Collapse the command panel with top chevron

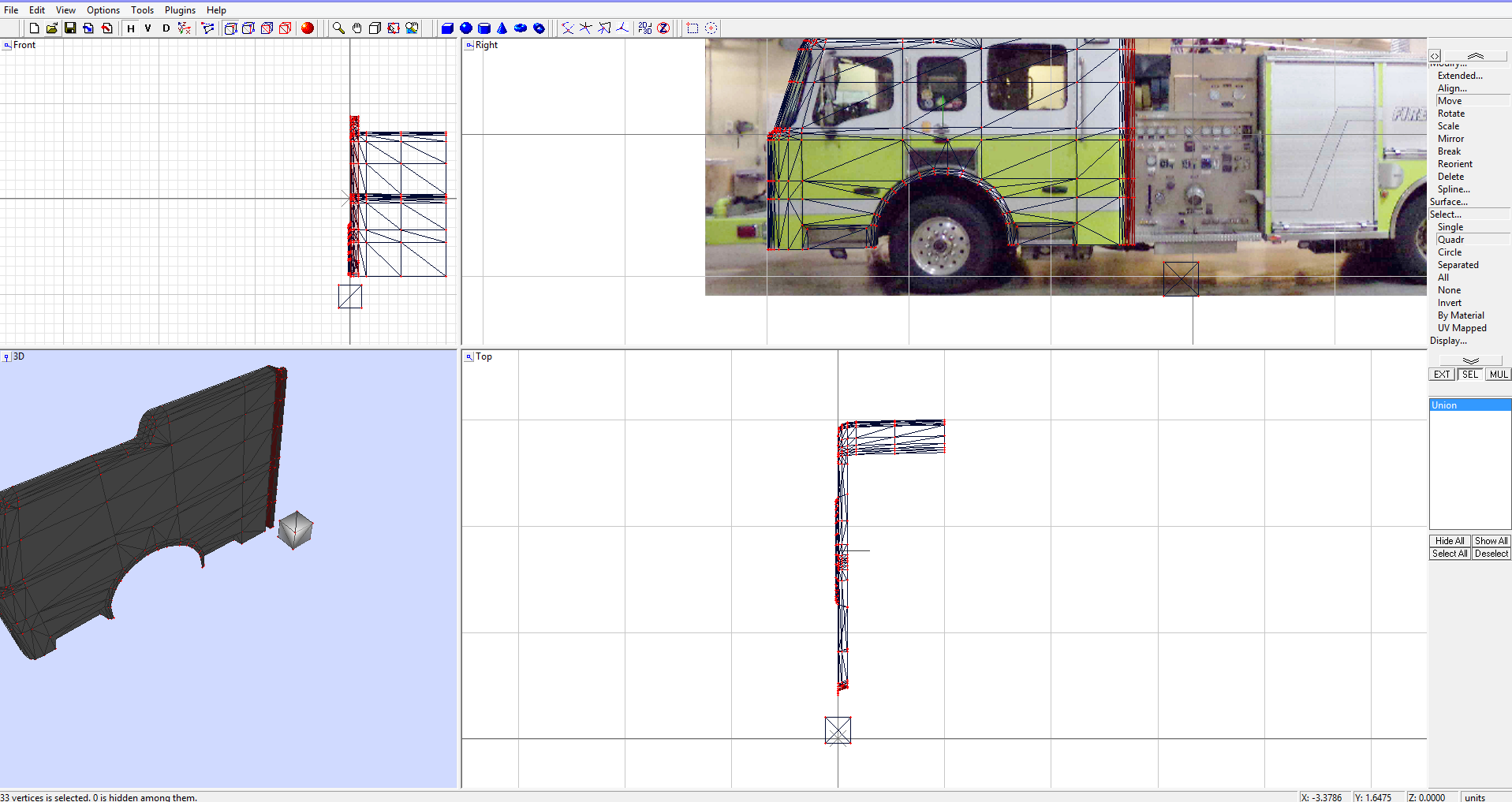[x=1476, y=56]
